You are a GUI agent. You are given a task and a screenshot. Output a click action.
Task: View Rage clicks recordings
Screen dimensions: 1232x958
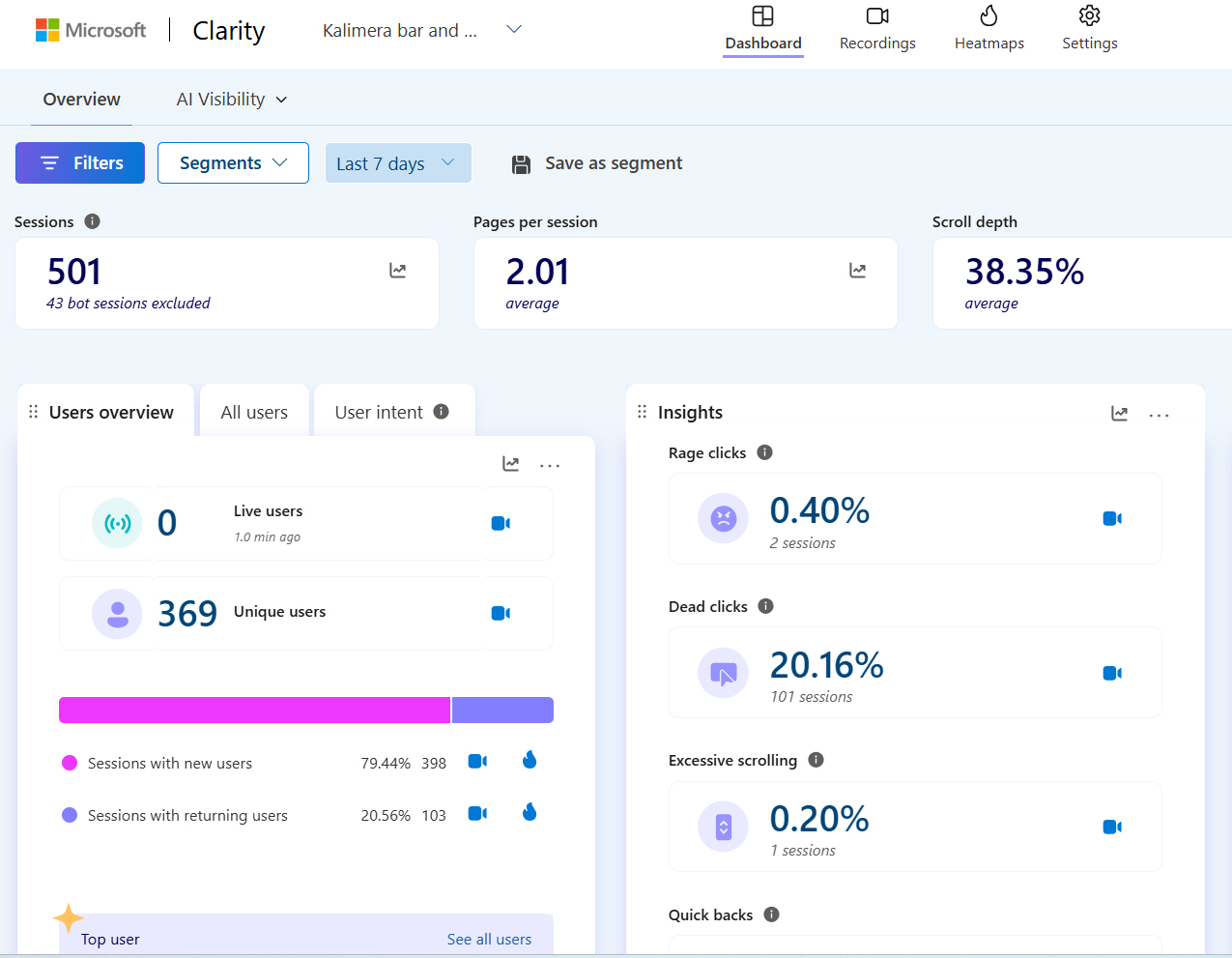click(x=1112, y=519)
